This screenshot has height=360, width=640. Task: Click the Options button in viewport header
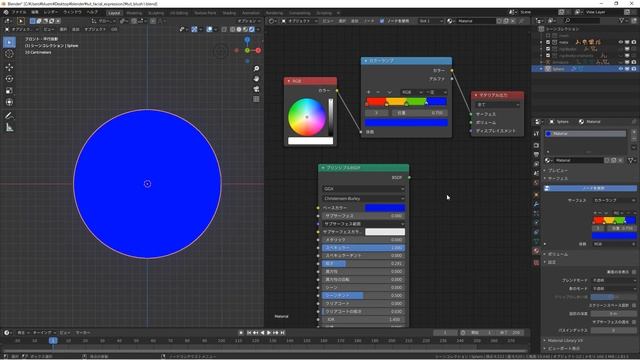(248, 21)
